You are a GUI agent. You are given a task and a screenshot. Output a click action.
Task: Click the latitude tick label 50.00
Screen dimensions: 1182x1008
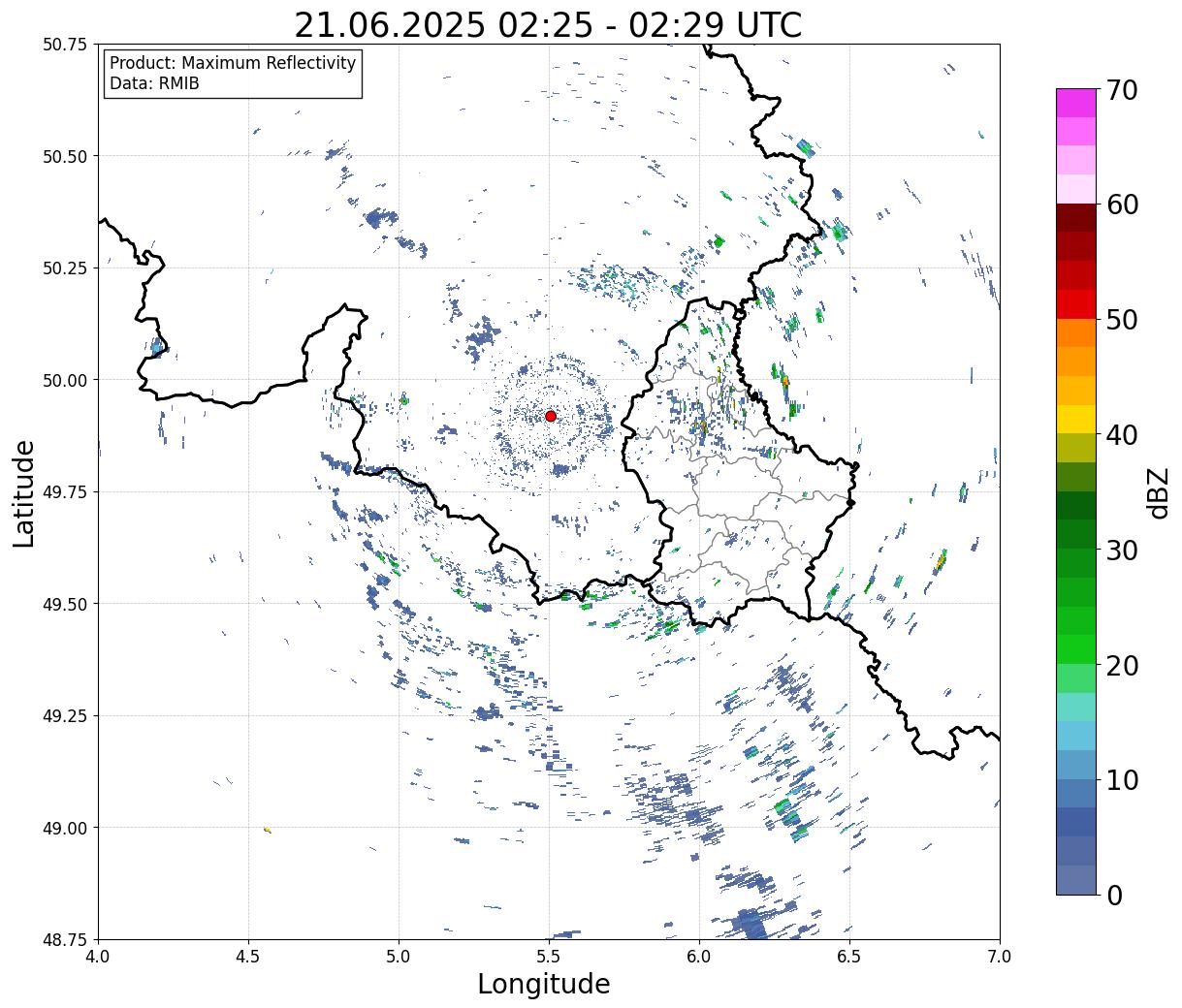pos(64,380)
